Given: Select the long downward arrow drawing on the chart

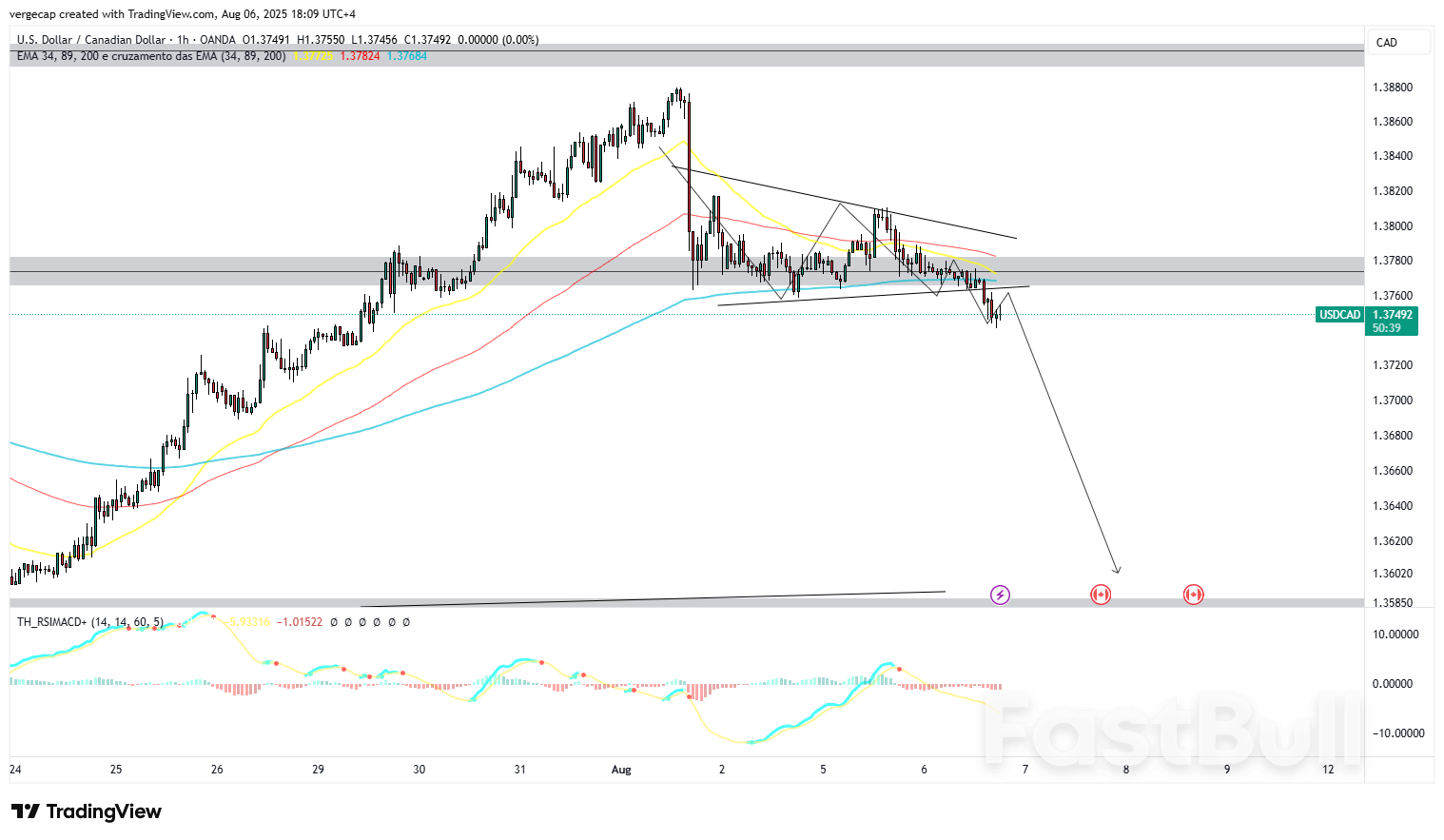Looking at the screenshot, I should [x=1065, y=428].
